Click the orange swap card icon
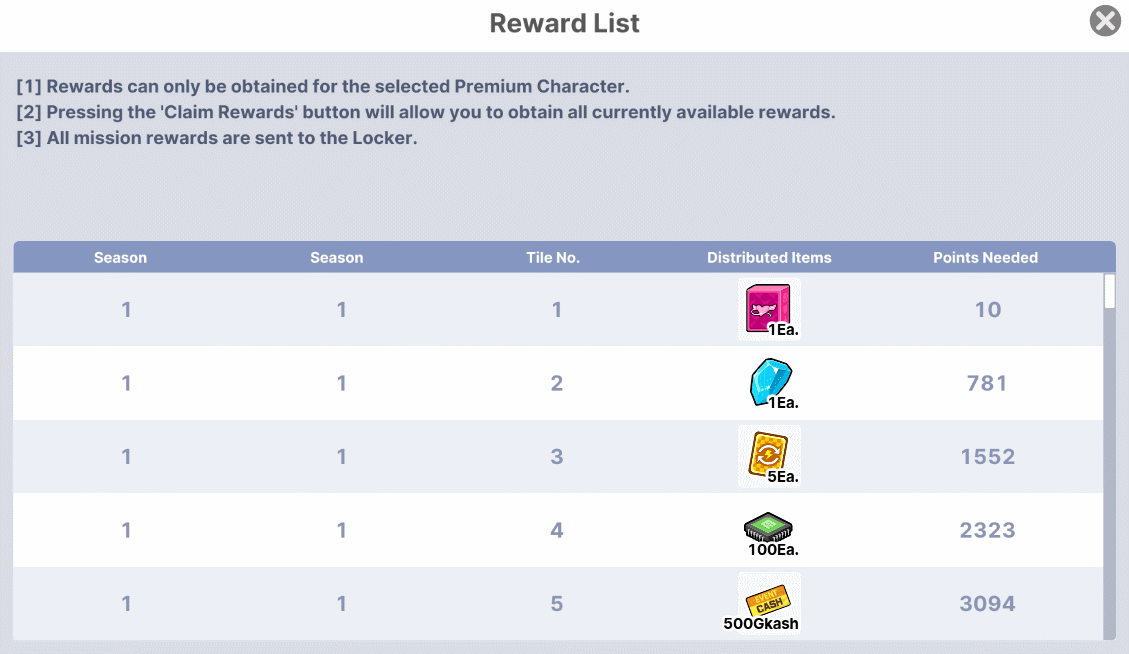The height and width of the screenshot is (654, 1129). (768, 455)
